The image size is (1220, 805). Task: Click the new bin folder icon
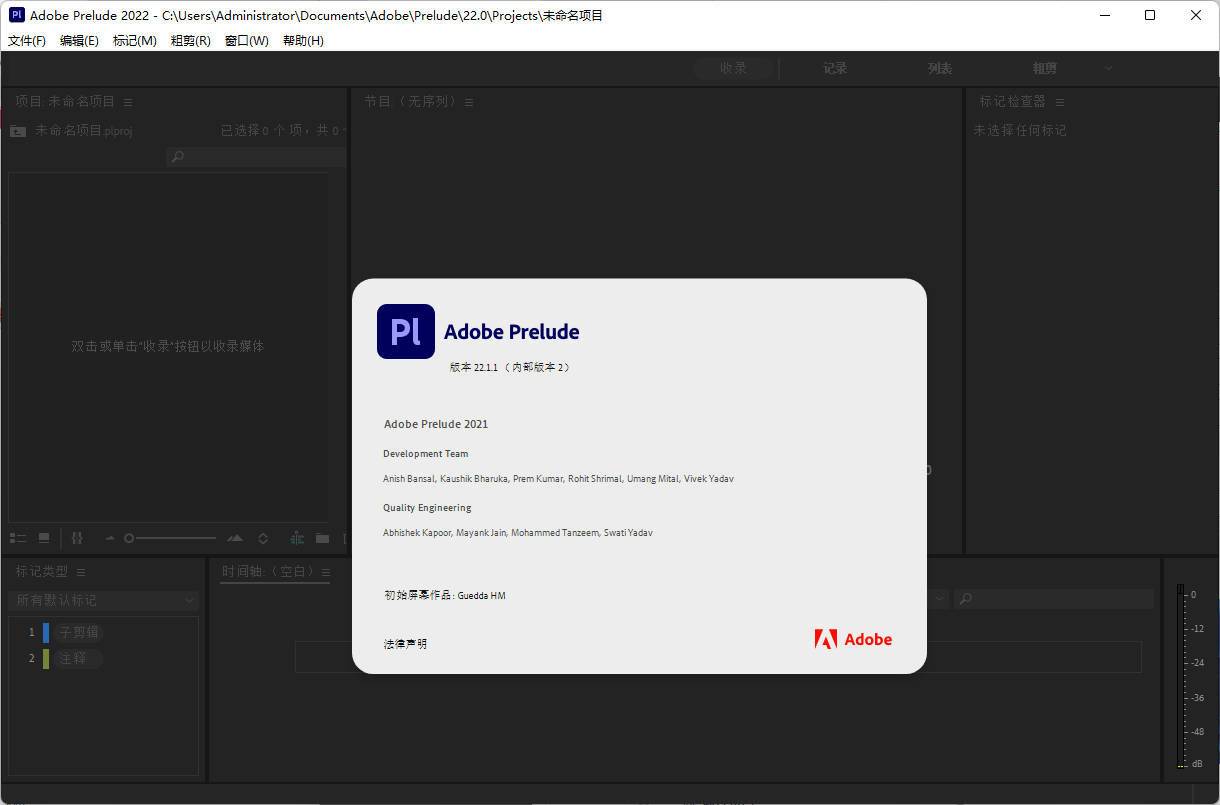click(322, 538)
